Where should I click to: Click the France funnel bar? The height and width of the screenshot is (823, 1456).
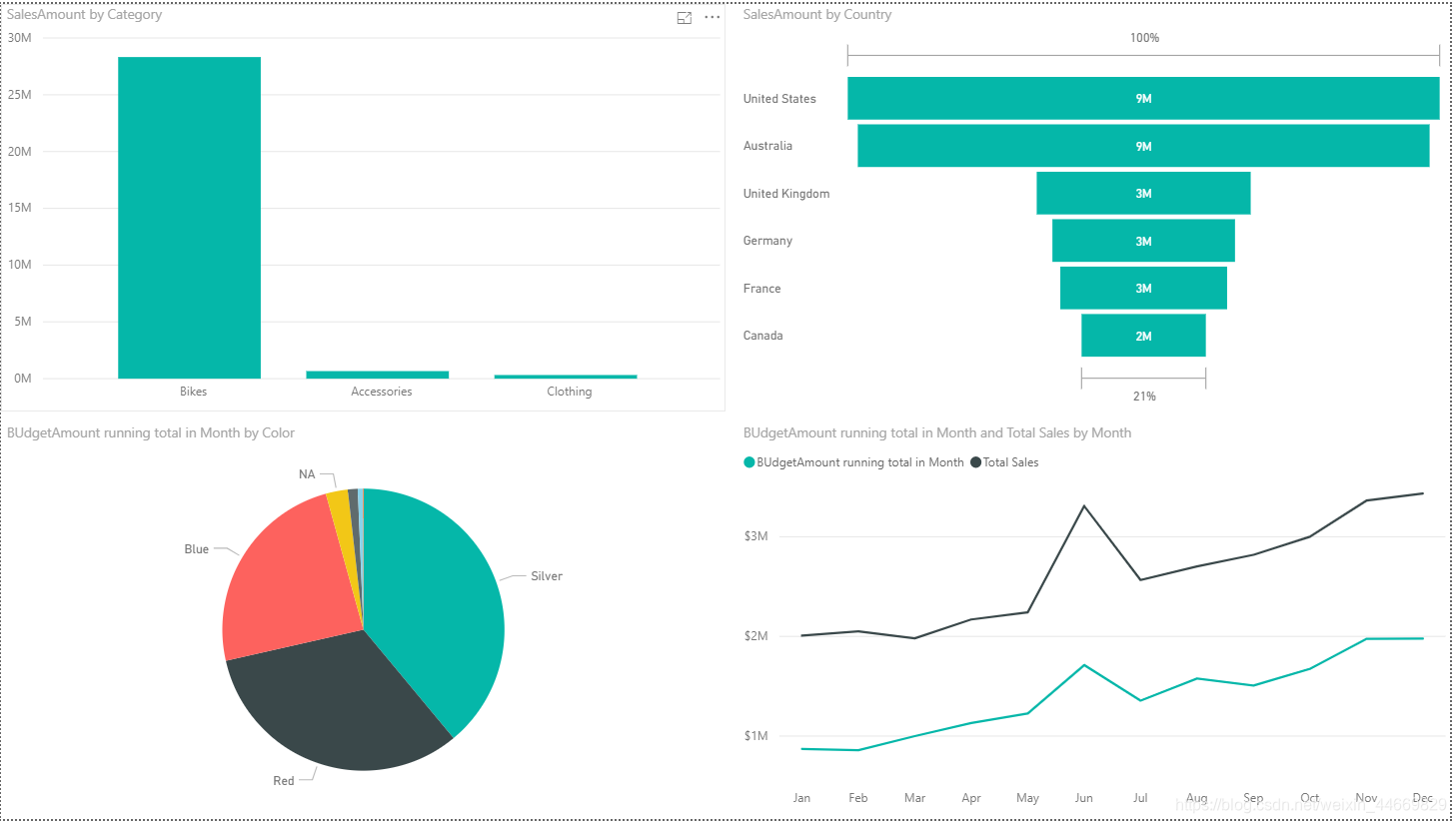click(1143, 288)
